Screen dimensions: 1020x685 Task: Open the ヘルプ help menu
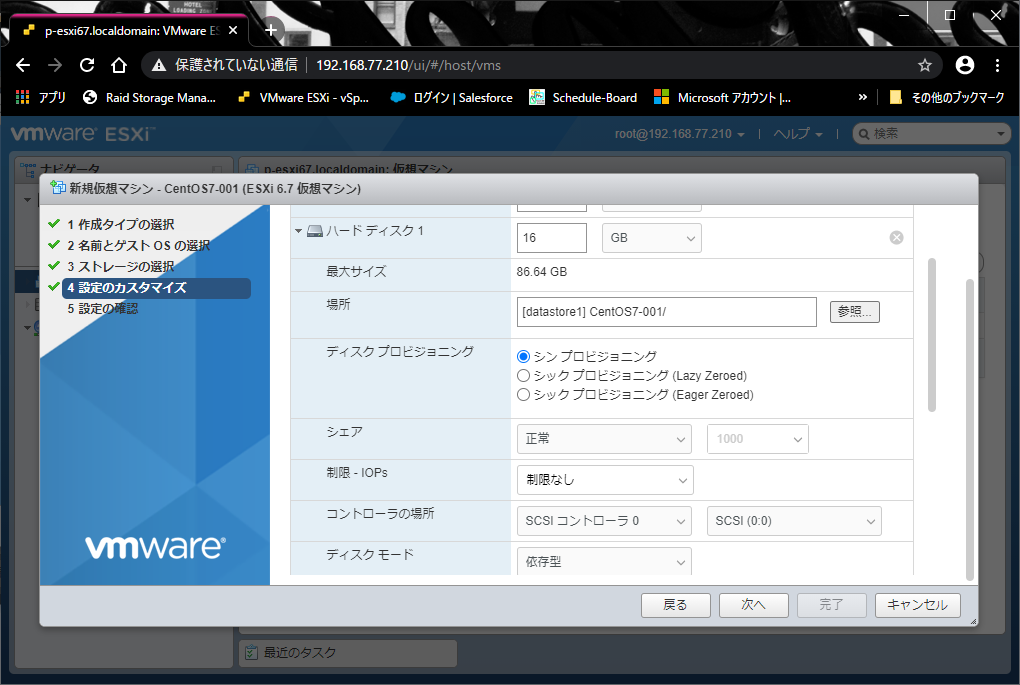[x=798, y=134]
